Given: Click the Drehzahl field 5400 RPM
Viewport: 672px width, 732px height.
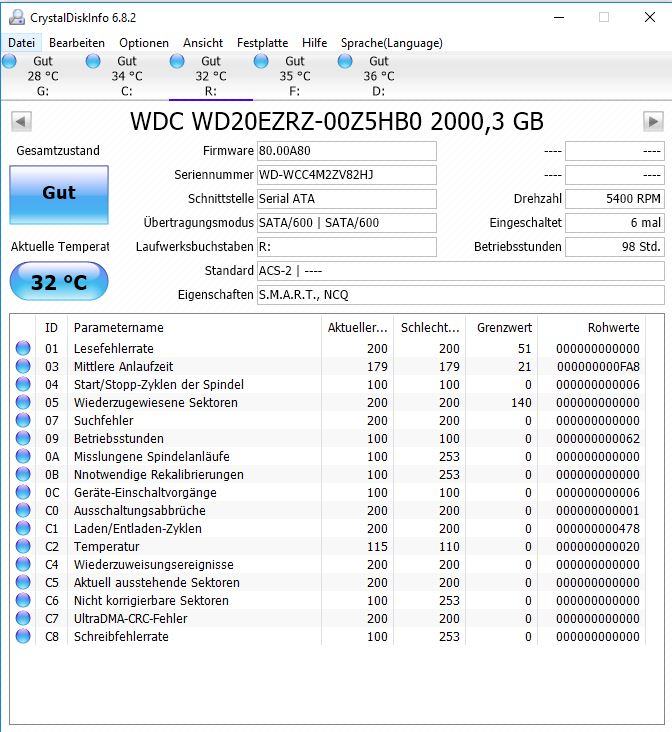Looking at the screenshot, I should point(615,199).
